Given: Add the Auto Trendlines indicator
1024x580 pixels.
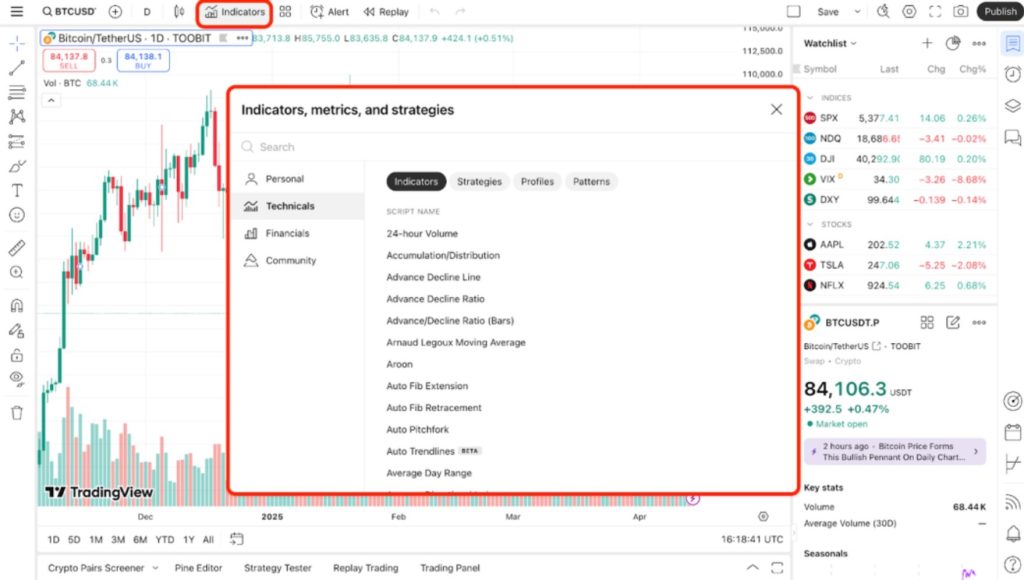Looking at the screenshot, I should coord(420,451).
